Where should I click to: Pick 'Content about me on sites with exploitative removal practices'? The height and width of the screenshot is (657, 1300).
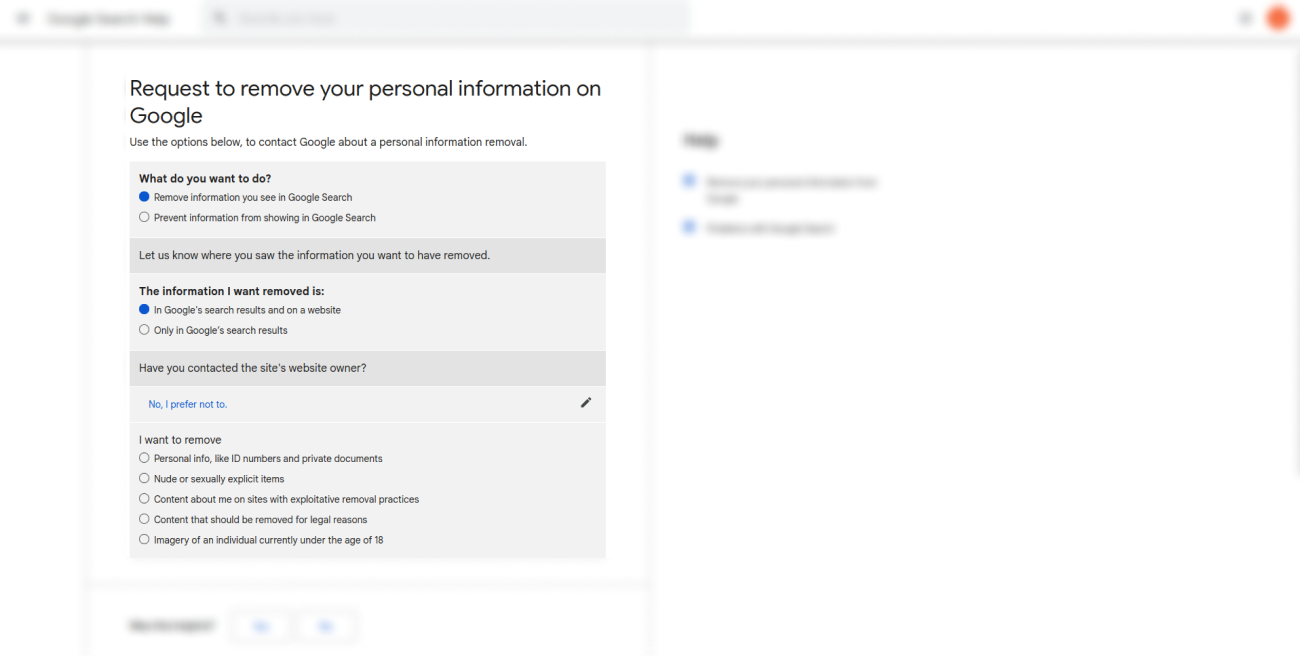(x=145, y=499)
